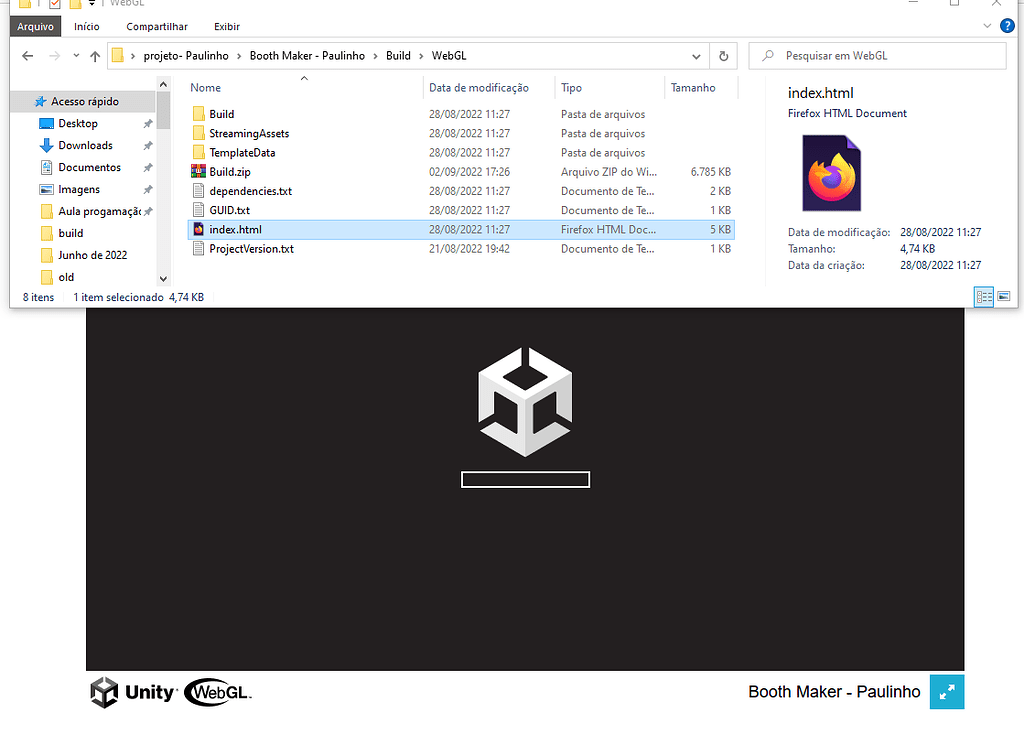
Task: Click the refresh icon in the address bar
Action: click(723, 56)
